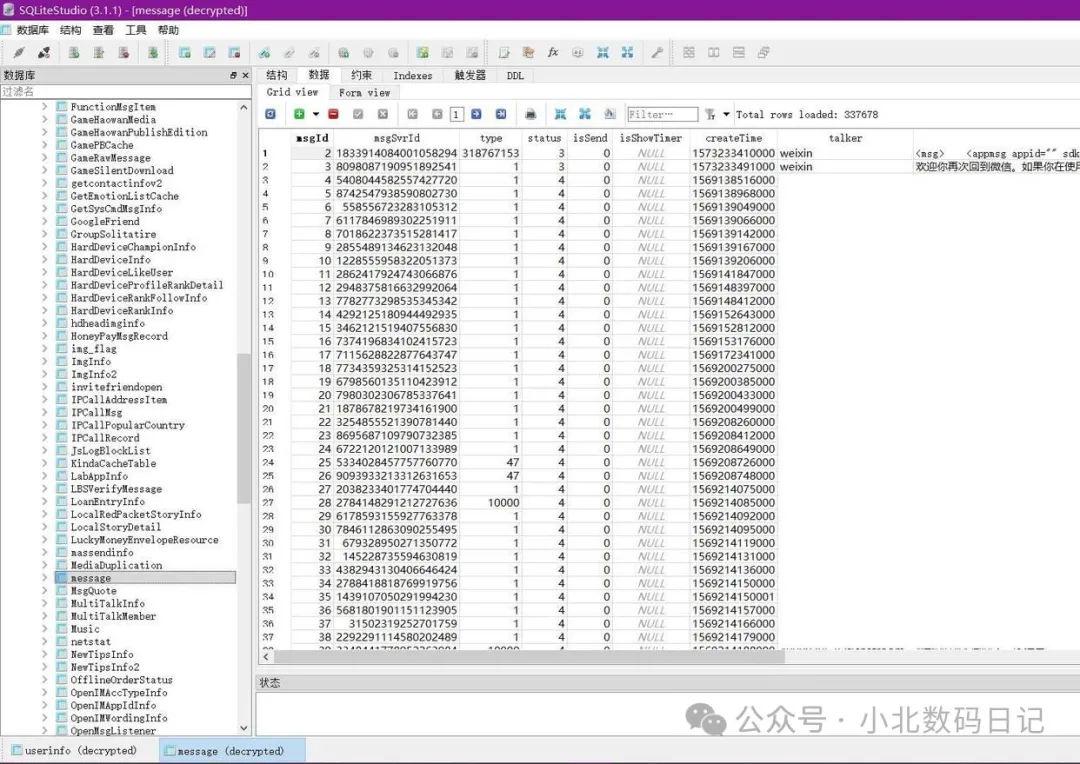Click the Remove database icon

(123, 52)
